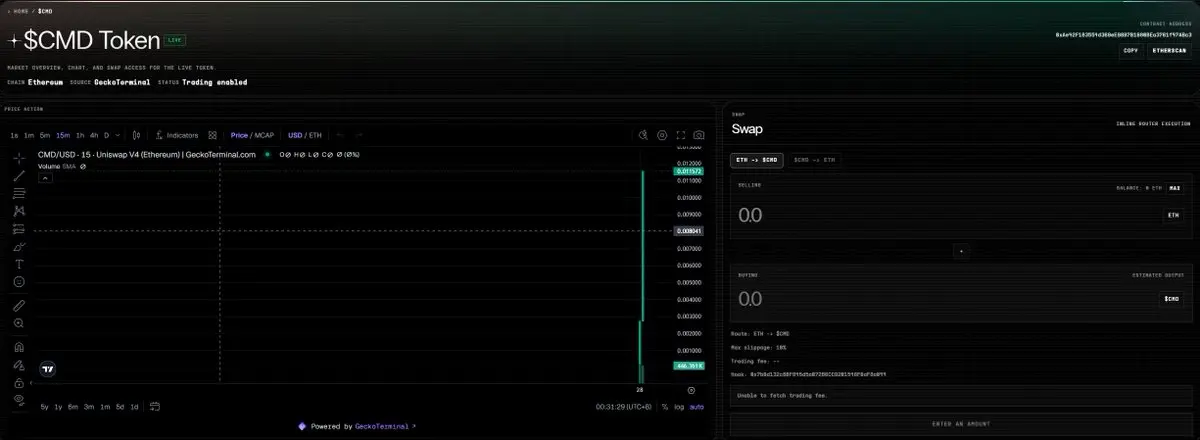Open the Fibonacci retracement tools
1200x440 pixels.
(19, 194)
